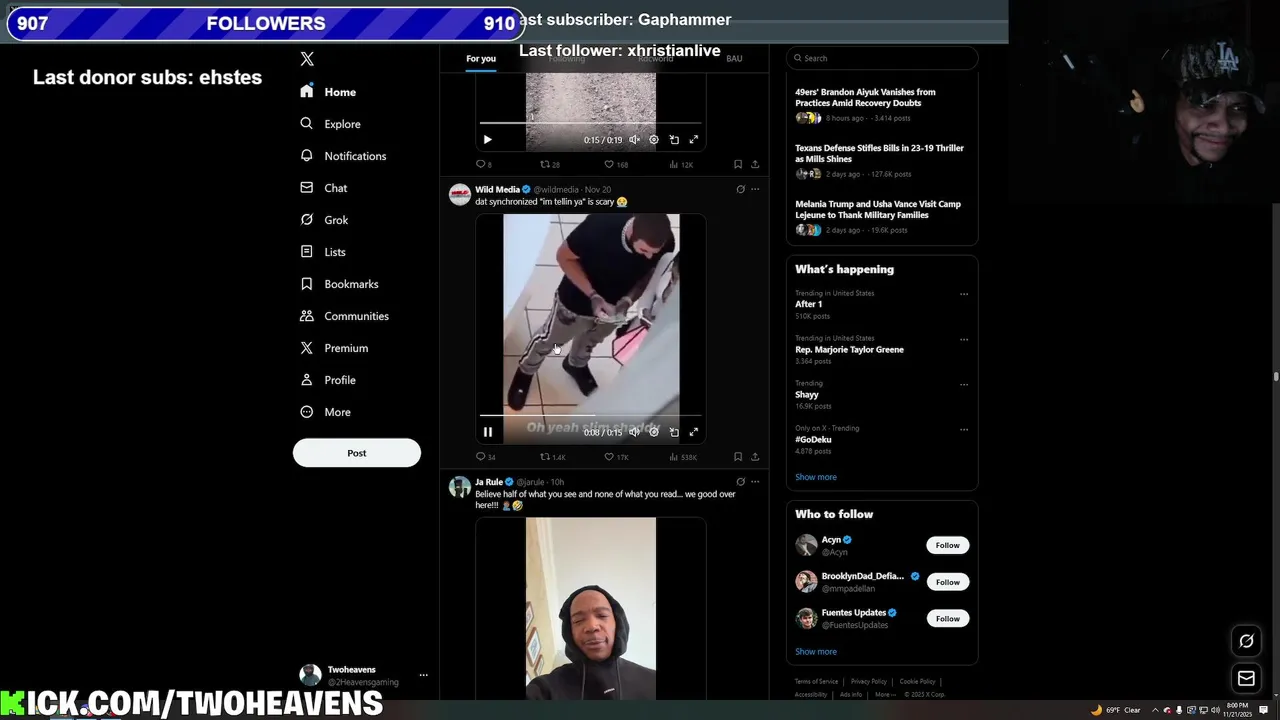The height and width of the screenshot is (720, 1280).
Task: Bookmark the Wild Media post
Action: point(738,457)
